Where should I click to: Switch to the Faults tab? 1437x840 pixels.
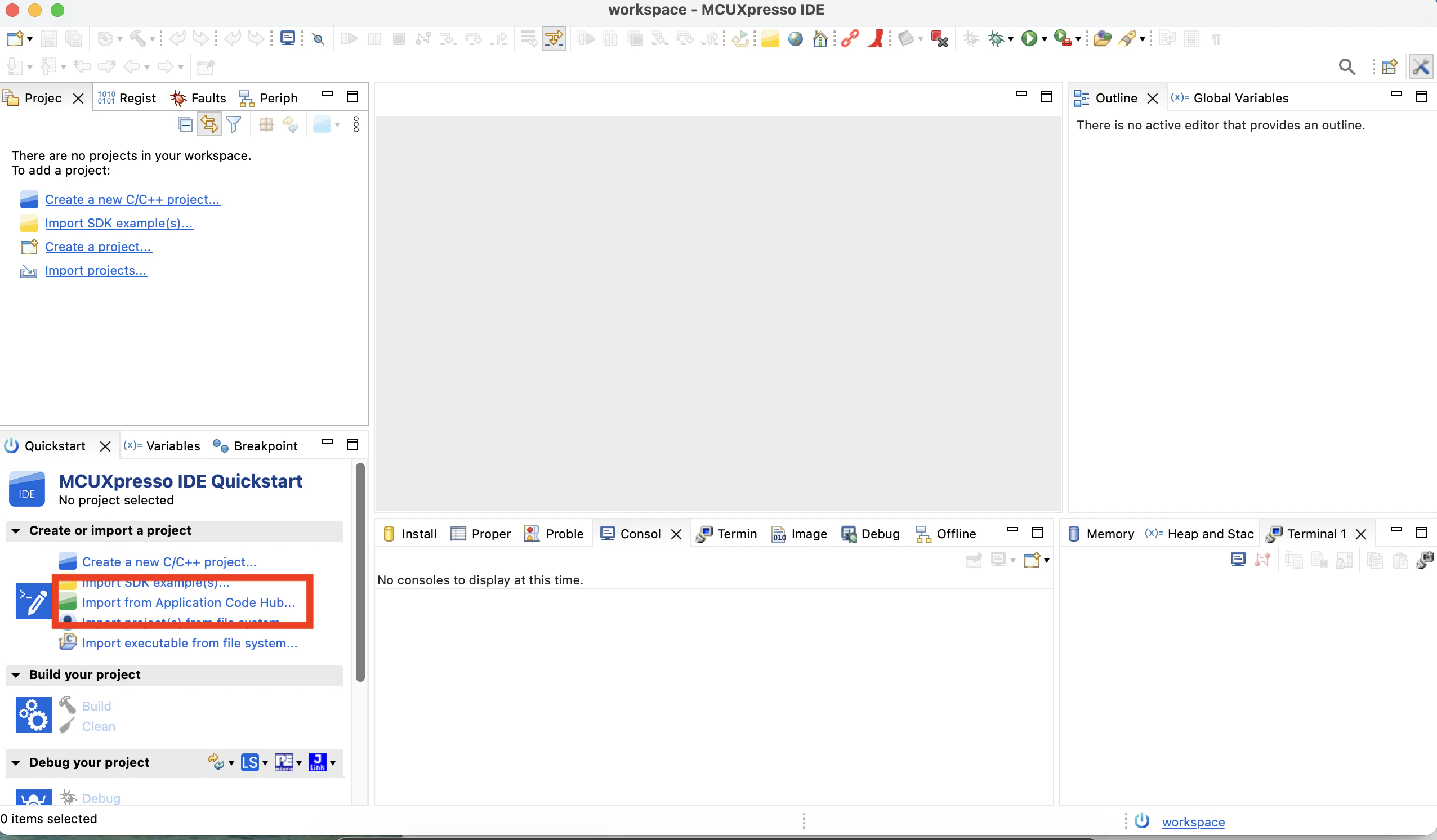[198, 98]
